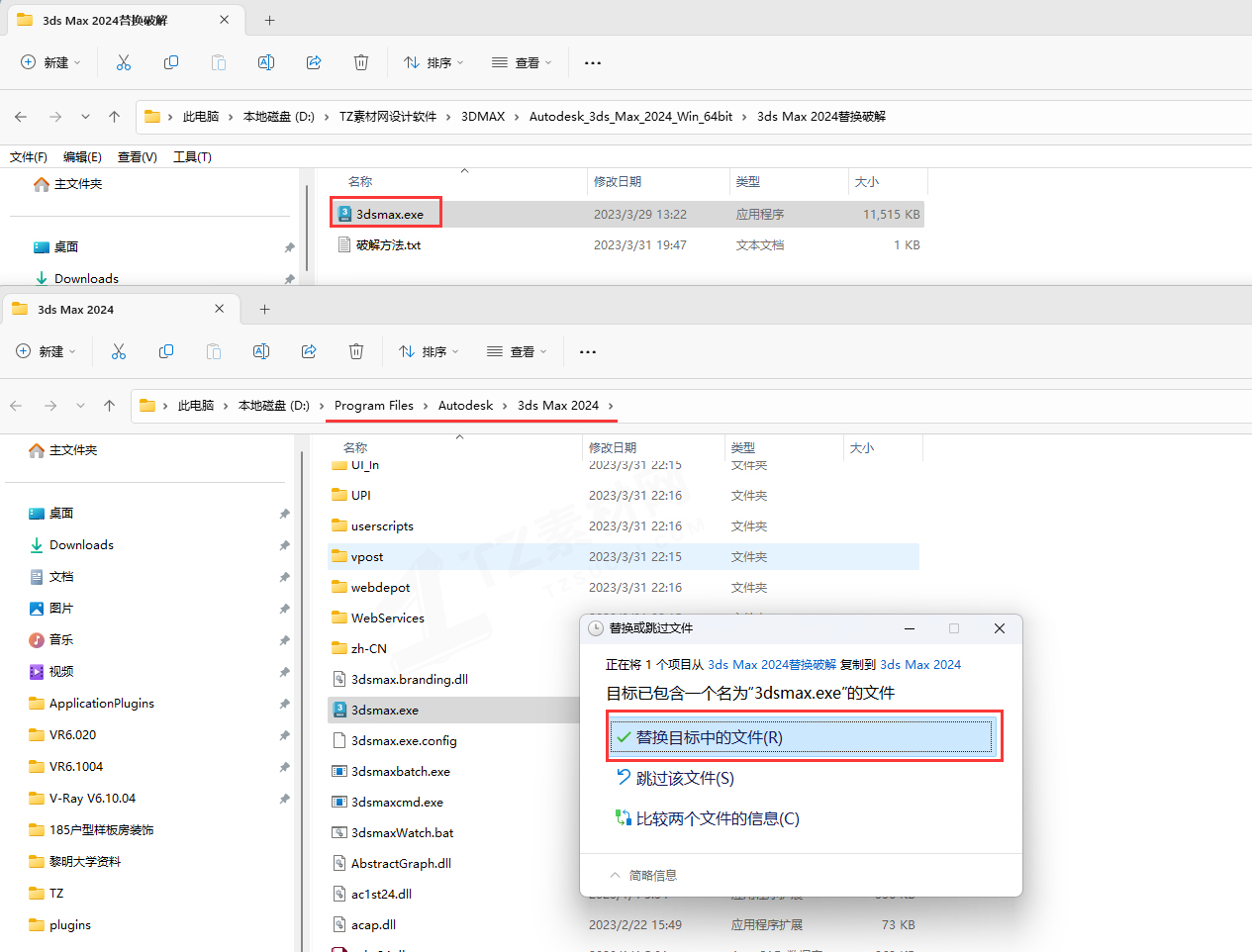
Task: Choose 替换目标中的文件(R) in the dialog
Action: click(x=804, y=737)
